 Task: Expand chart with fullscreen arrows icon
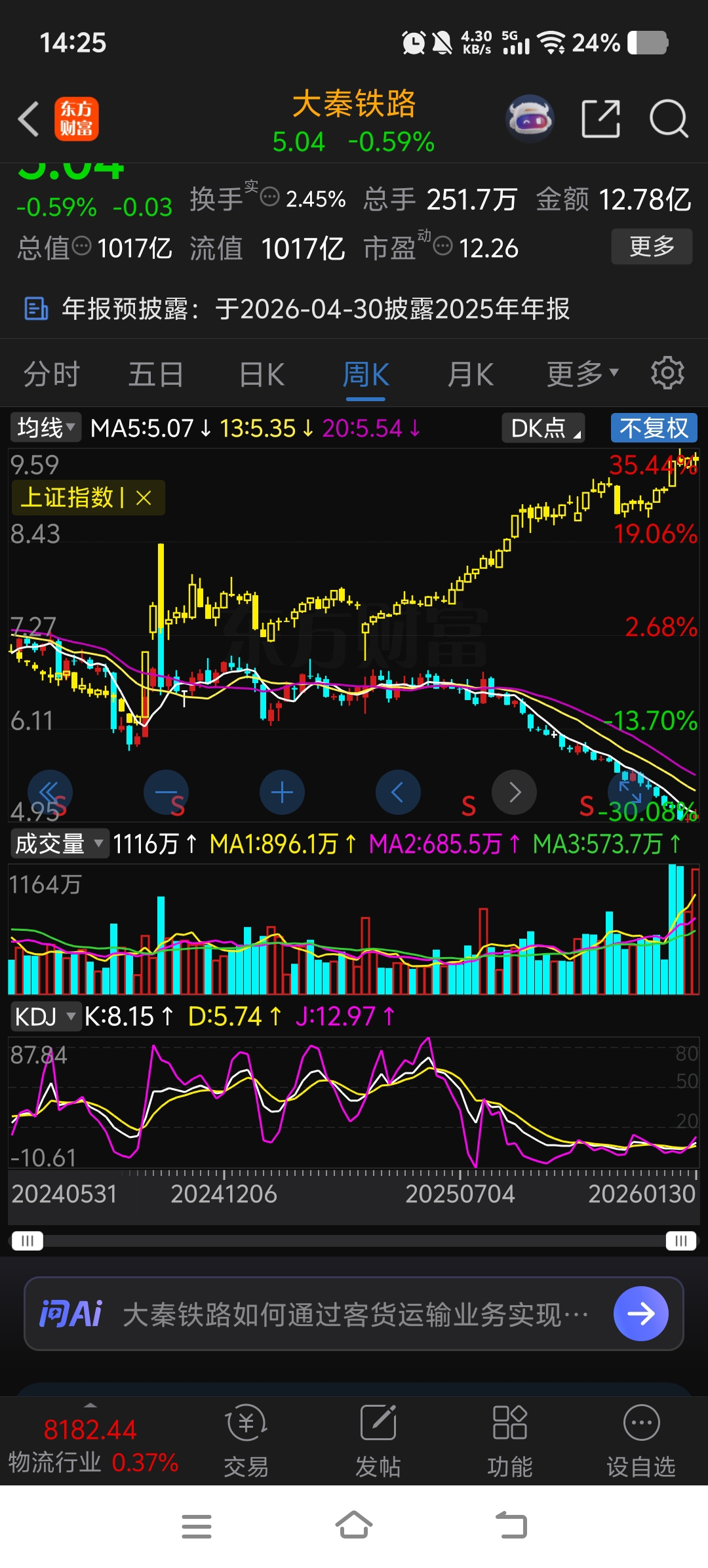pos(630,792)
